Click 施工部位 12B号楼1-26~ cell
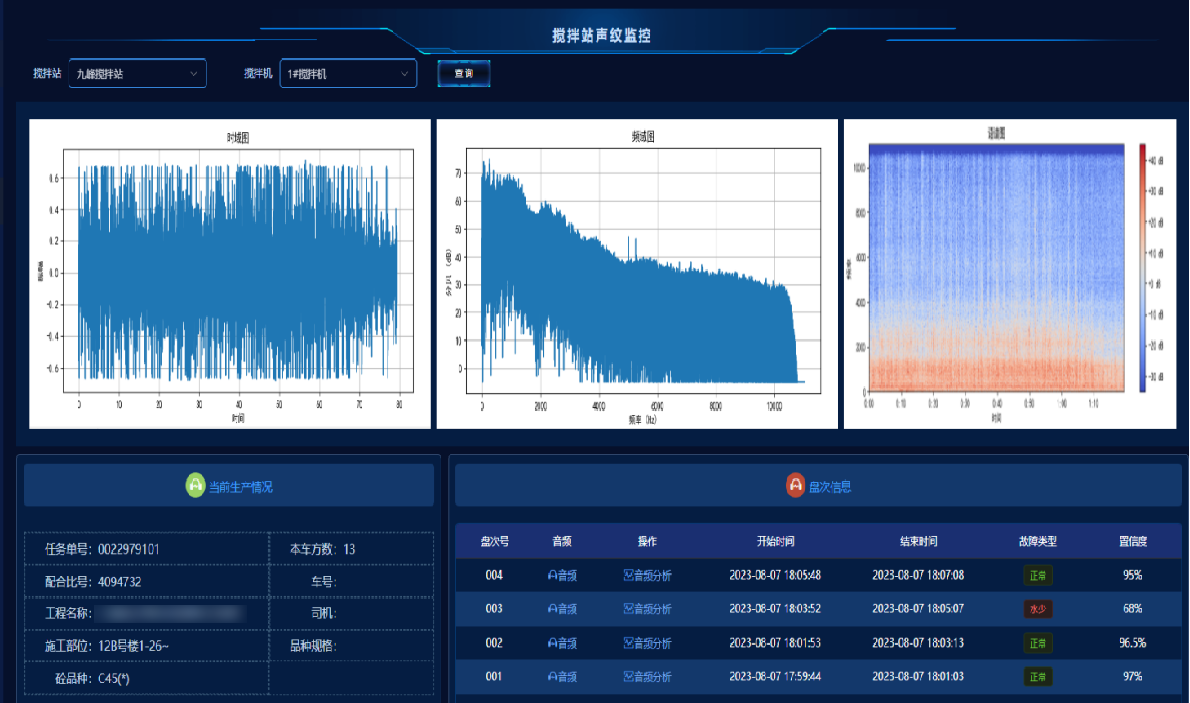 coord(147,646)
